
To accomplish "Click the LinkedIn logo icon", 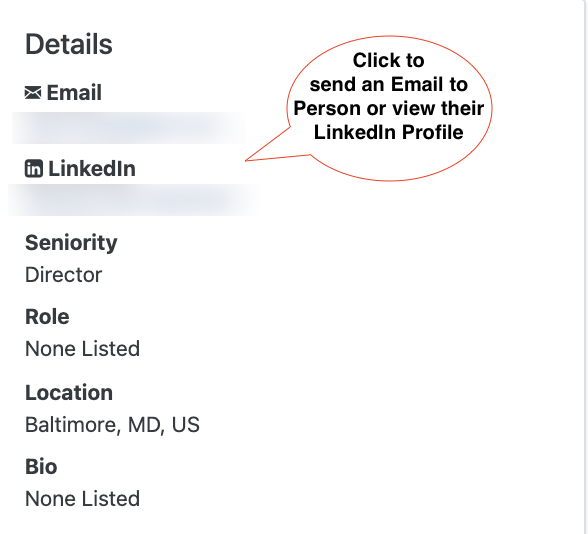I will point(34,168).
